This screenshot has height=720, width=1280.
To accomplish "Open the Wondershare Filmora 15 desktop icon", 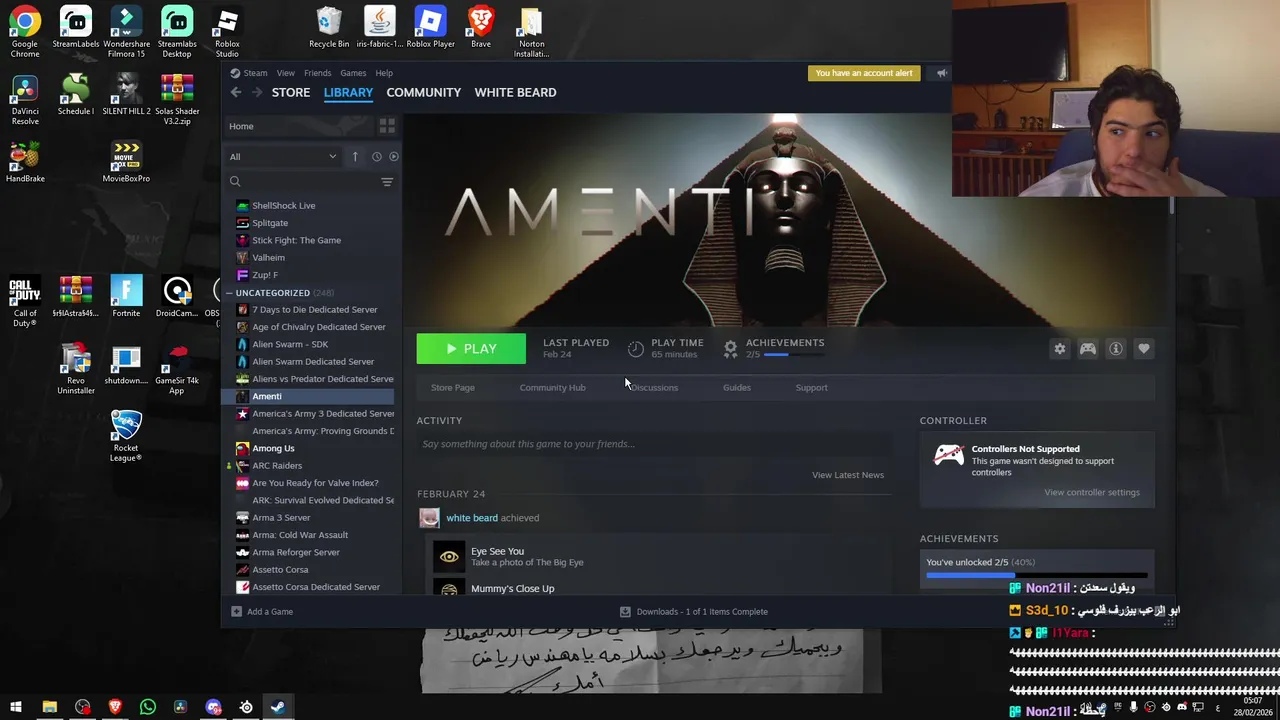I will [x=126, y=31].
